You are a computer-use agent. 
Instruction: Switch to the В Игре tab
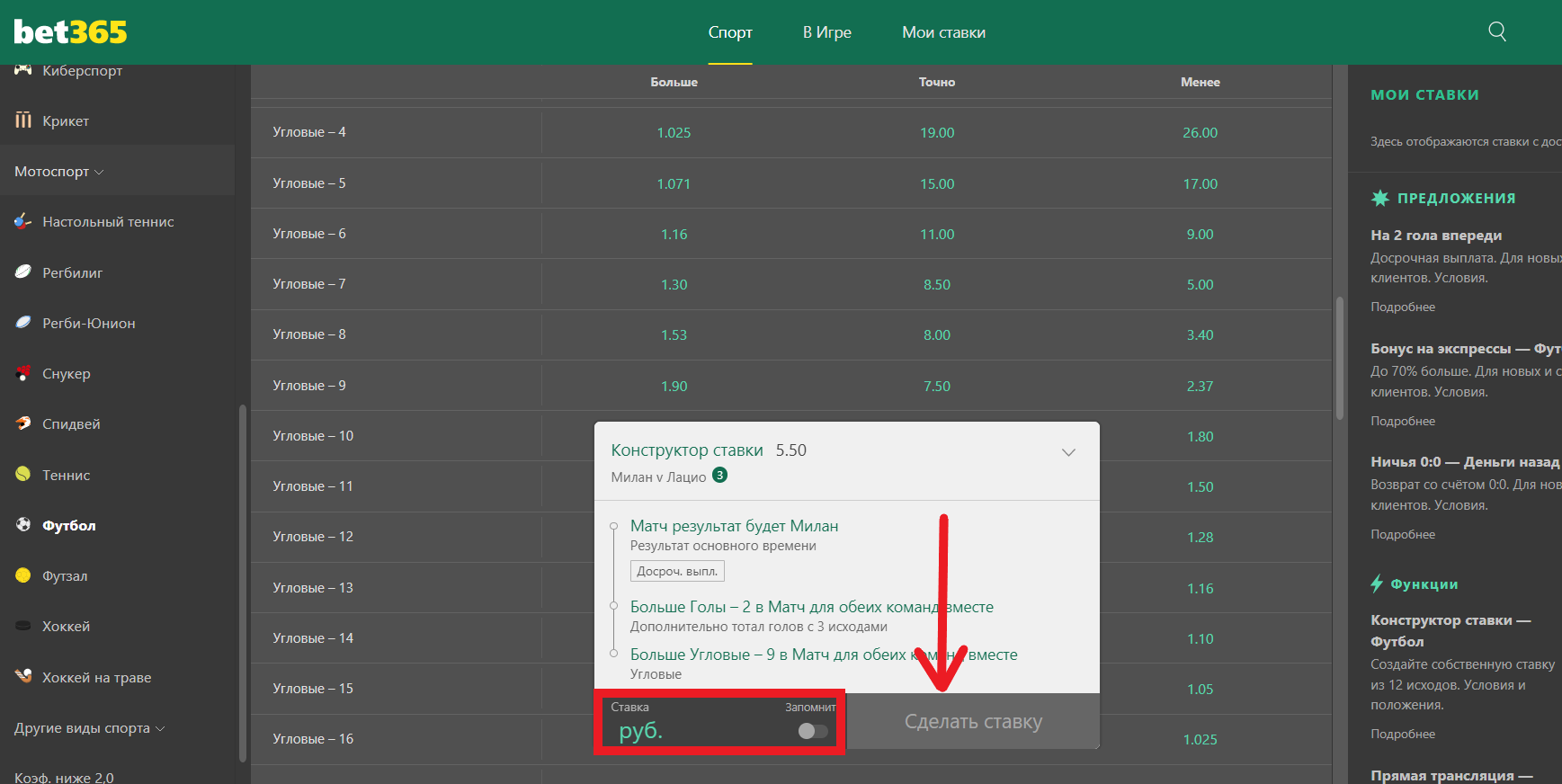point(827,32)
